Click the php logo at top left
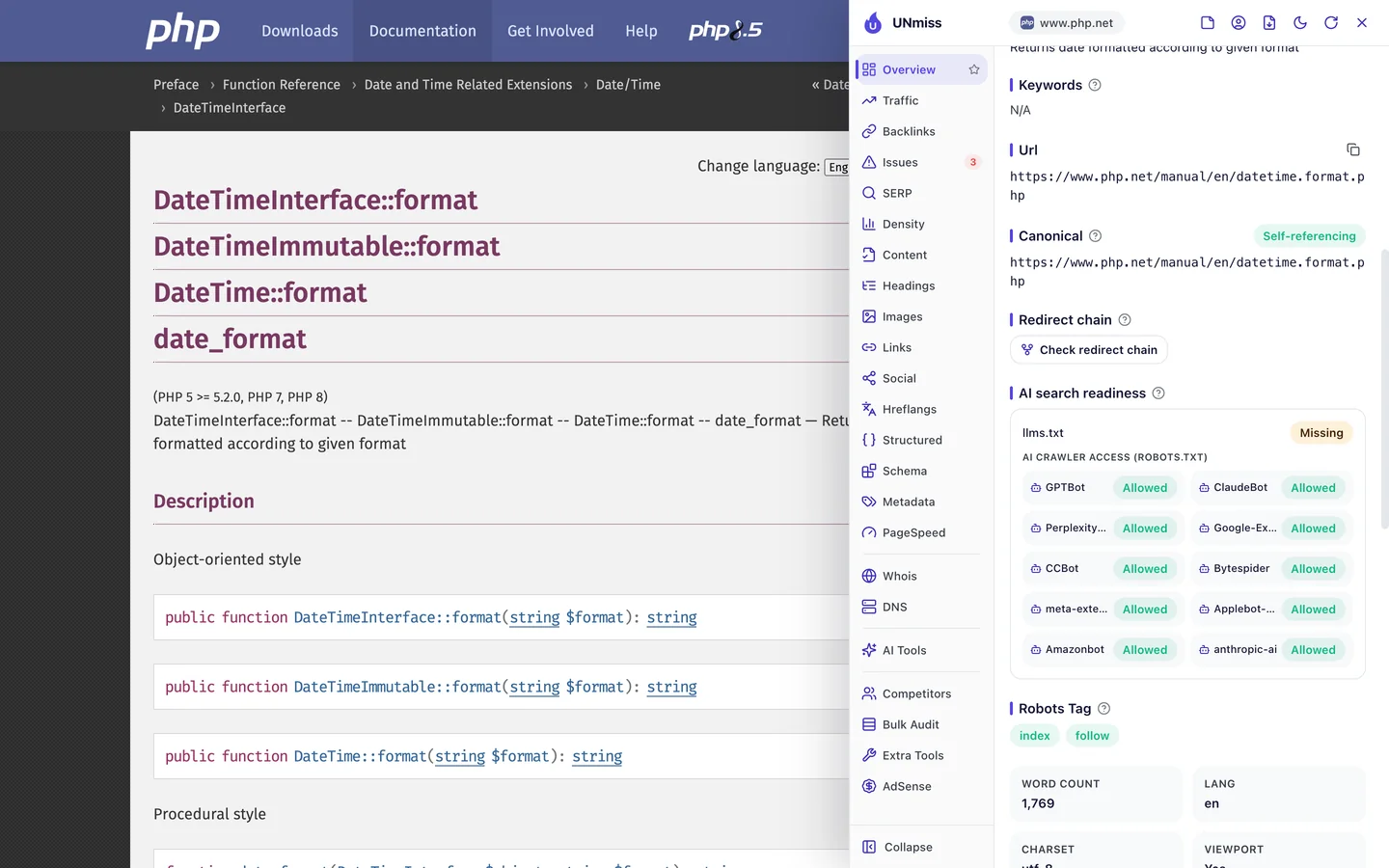Image resolution: width=1389 pixels, height=868 pixels. pyautogui.click(x=182, y=31)
